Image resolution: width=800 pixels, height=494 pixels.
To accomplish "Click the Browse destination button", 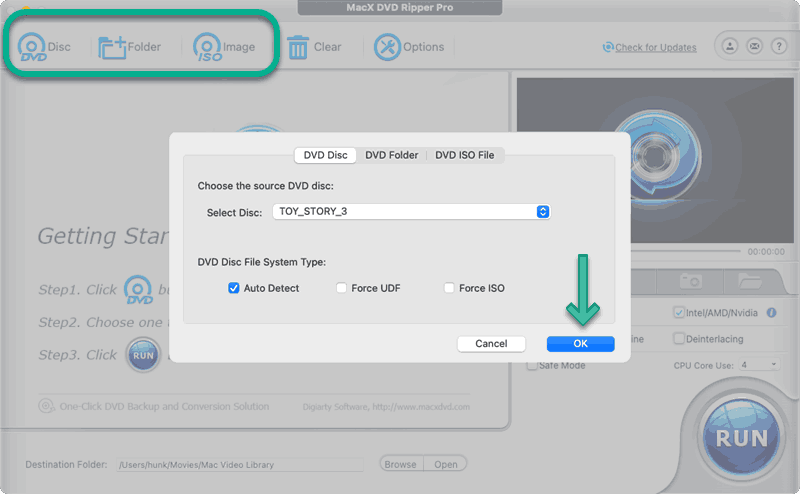I will [401, 464].
